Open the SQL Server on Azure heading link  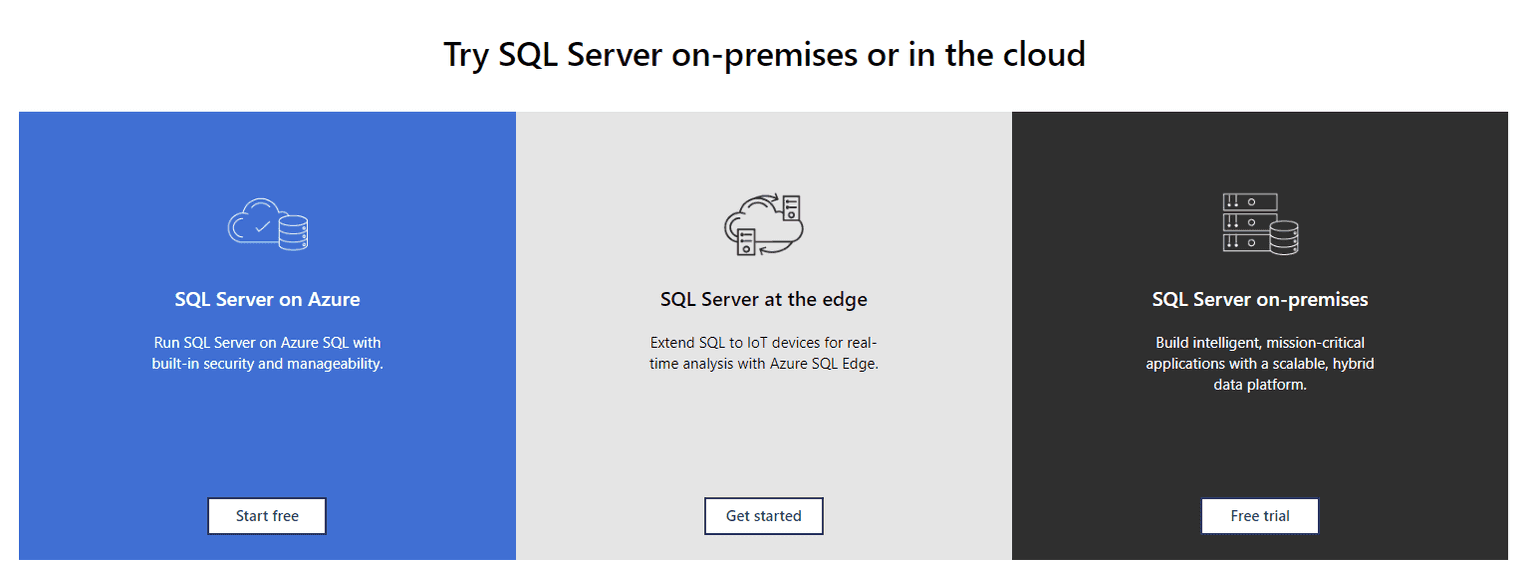tap(267, 298)
